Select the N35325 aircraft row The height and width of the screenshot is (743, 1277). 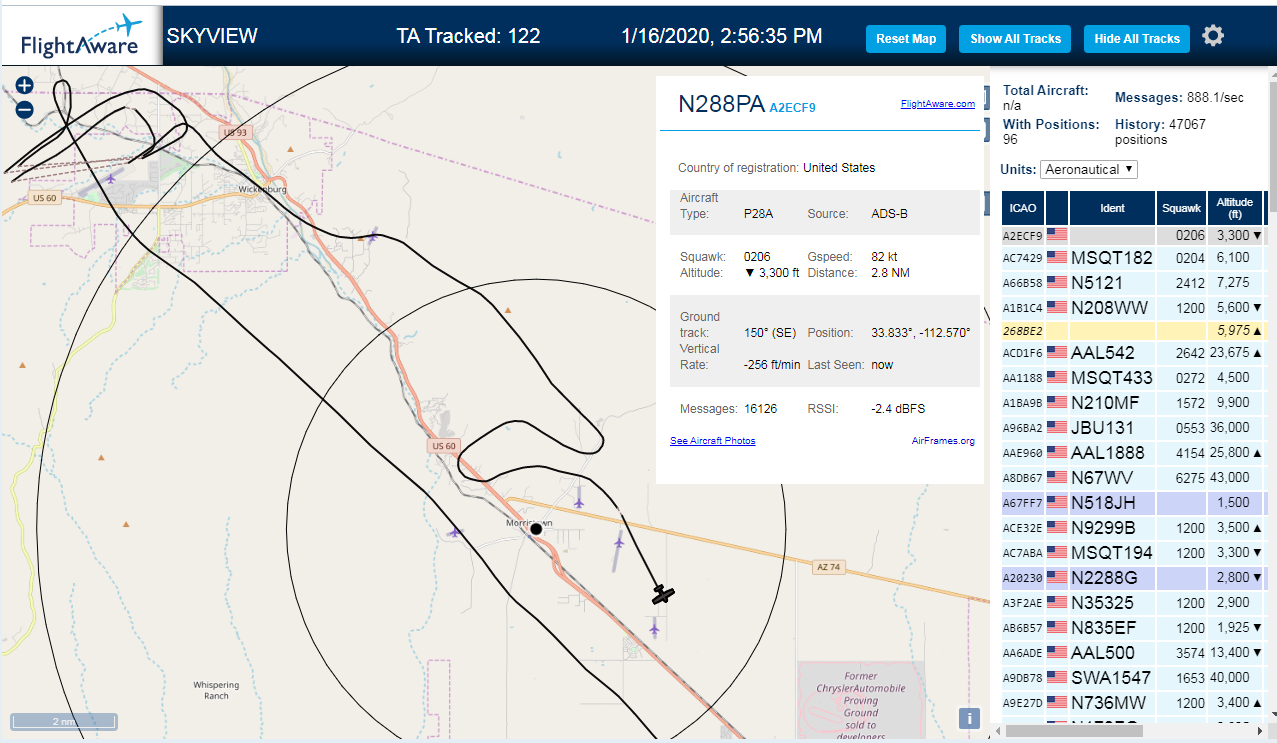click(1133, 602)
